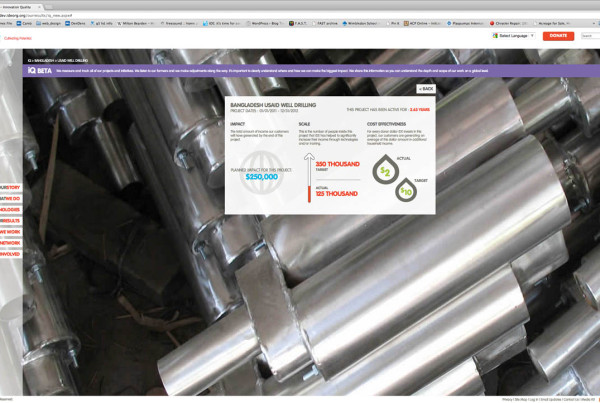This screenshot has width=600, height=403.
Task: Open the Pin It bookmark
Action: point(393,23)
